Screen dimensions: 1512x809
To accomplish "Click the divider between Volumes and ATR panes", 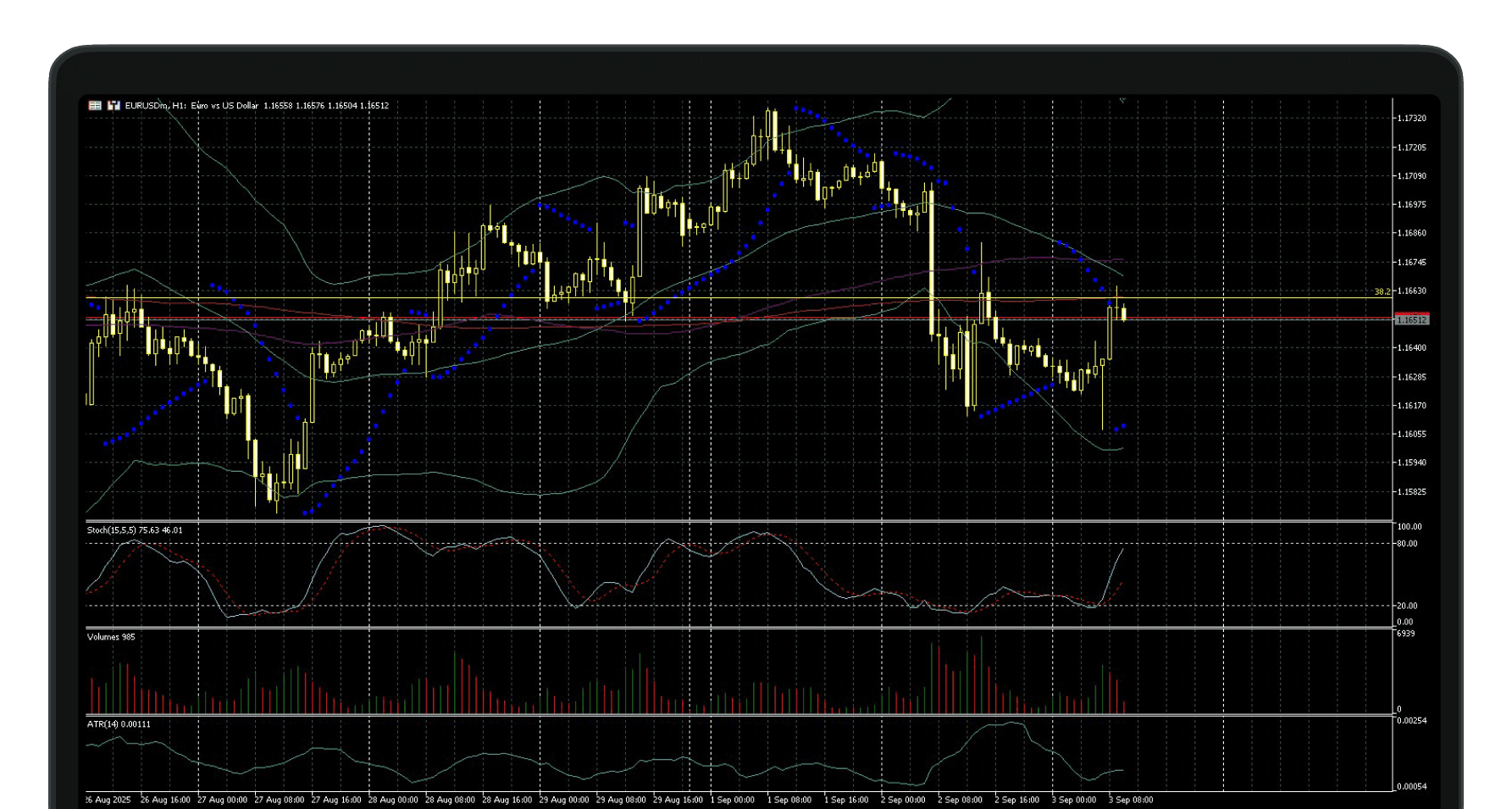I will pyautogui.click(x=737, y=715).
